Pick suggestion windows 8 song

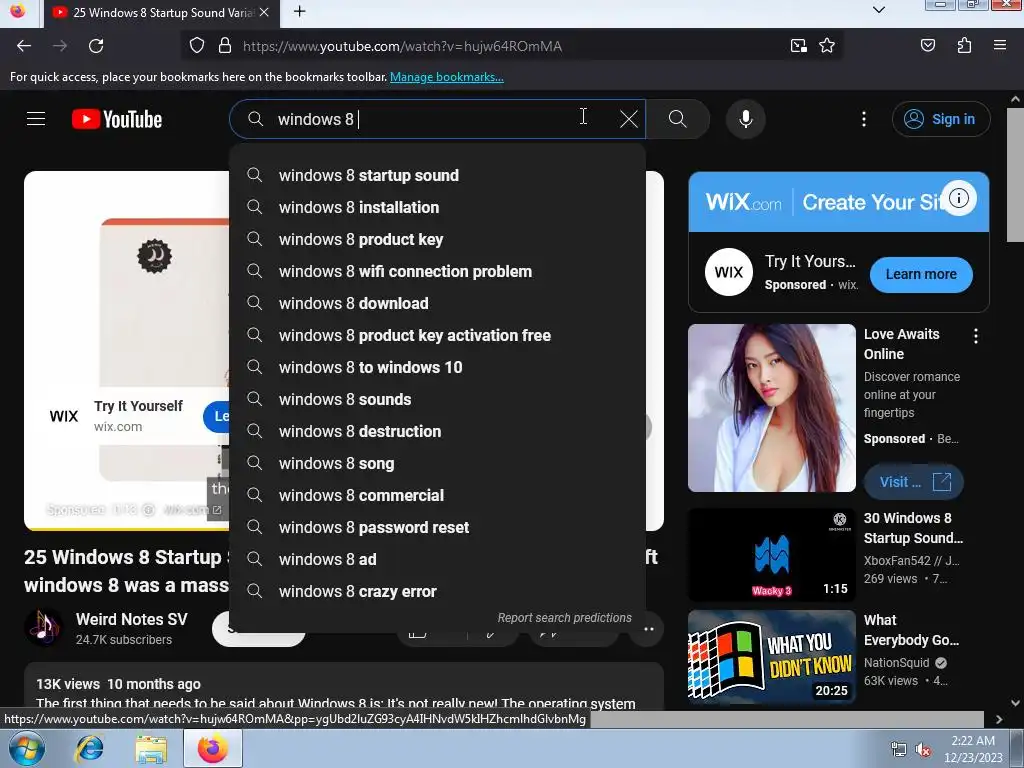[438, 463]
